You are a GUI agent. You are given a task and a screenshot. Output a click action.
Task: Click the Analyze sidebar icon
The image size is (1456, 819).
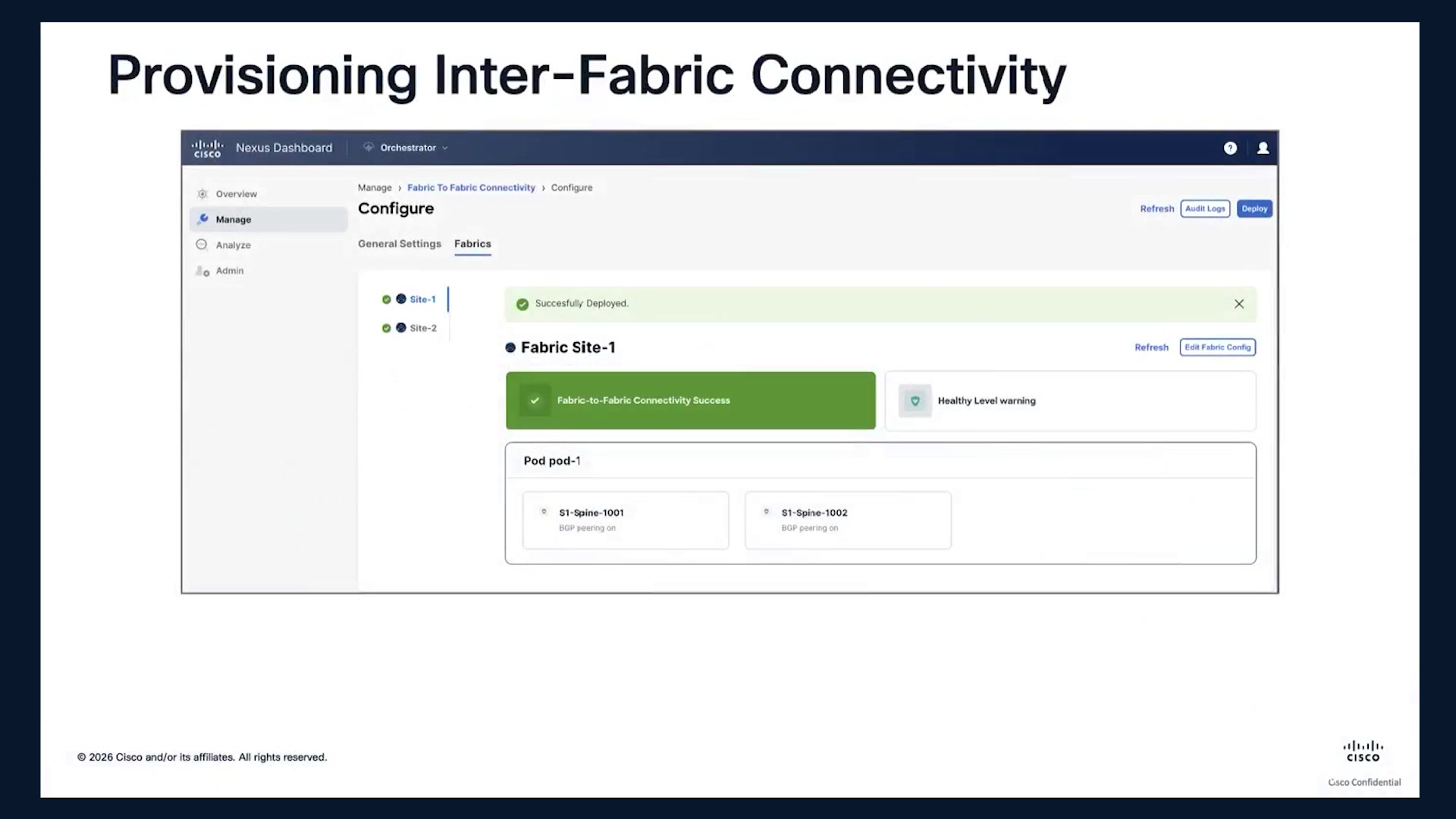[202, 245]
